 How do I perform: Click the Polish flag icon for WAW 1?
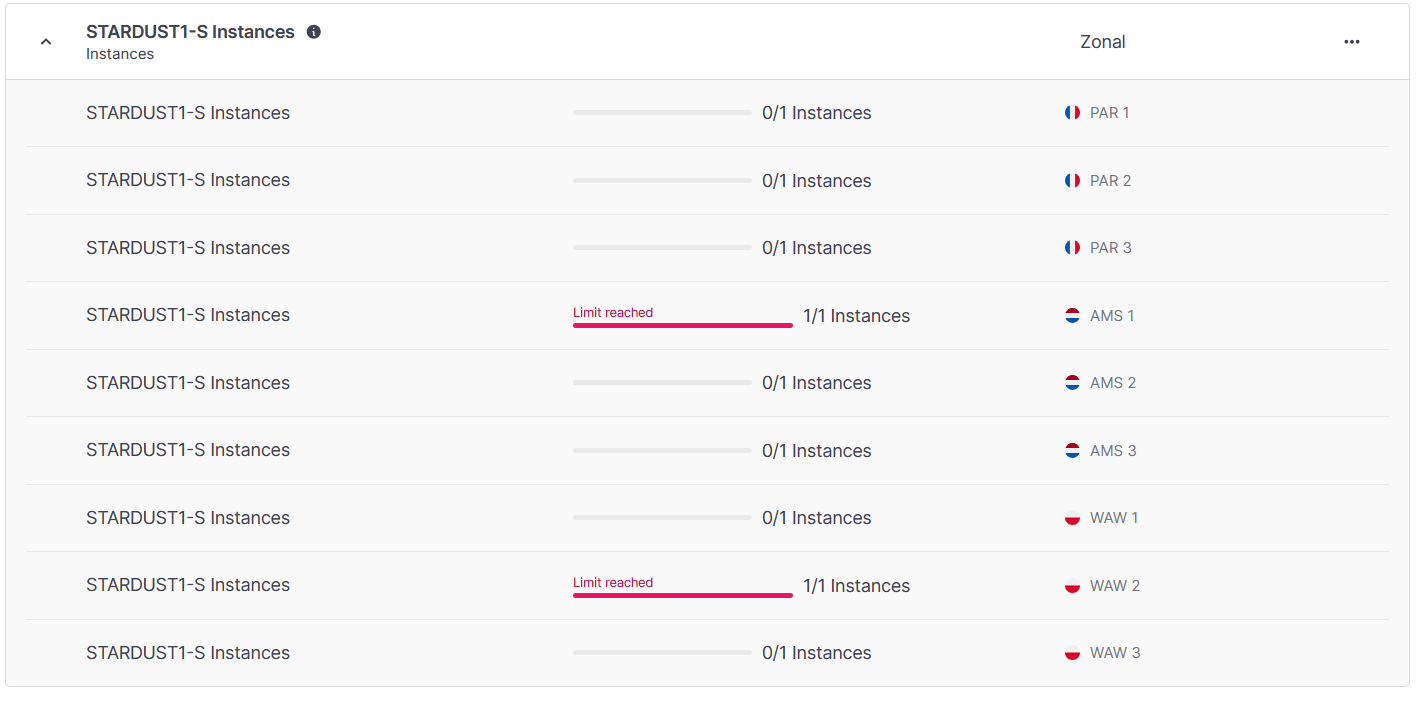(1072, 518)
